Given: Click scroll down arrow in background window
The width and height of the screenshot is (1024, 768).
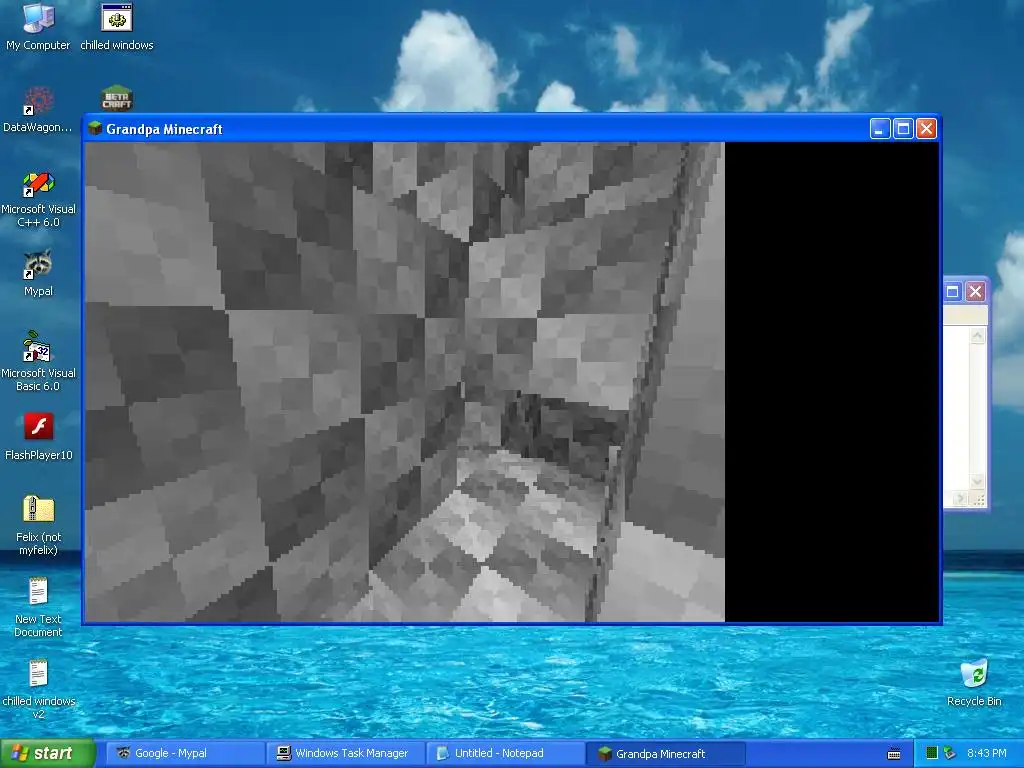Looking at the screenshot, I should (x=978, y=481).
